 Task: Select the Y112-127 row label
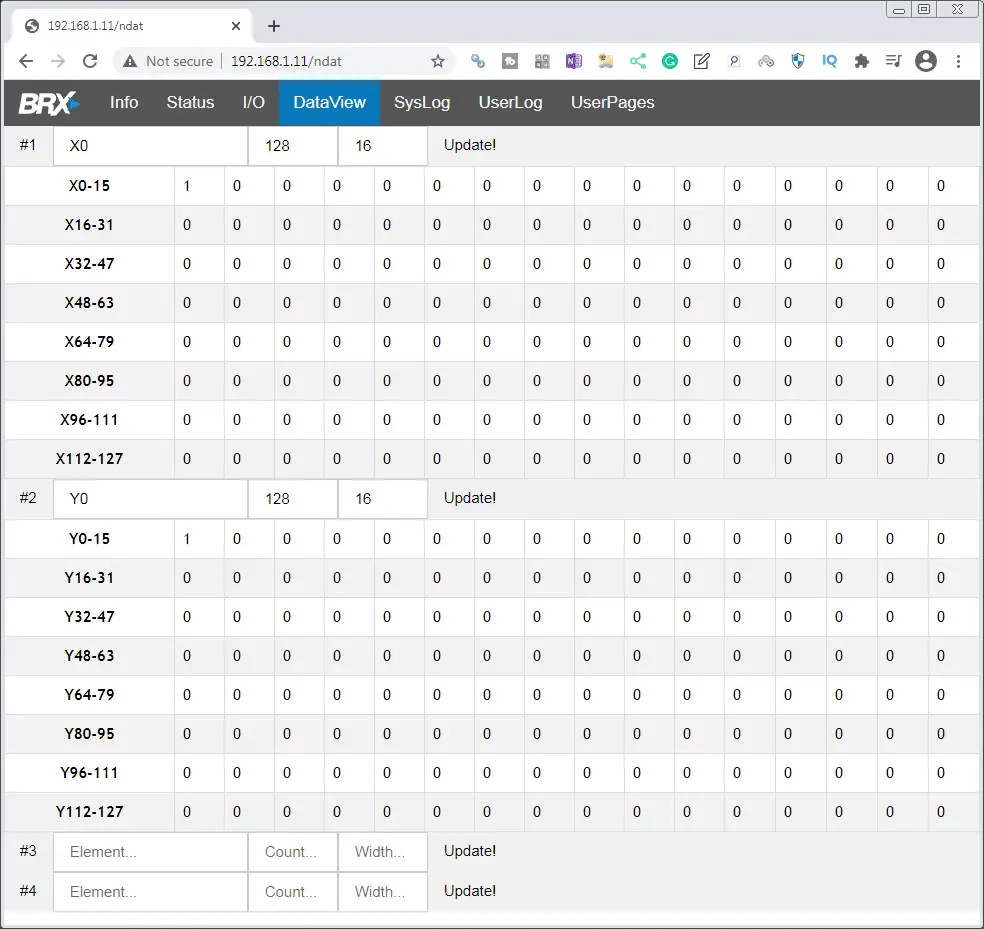(89, 812)
